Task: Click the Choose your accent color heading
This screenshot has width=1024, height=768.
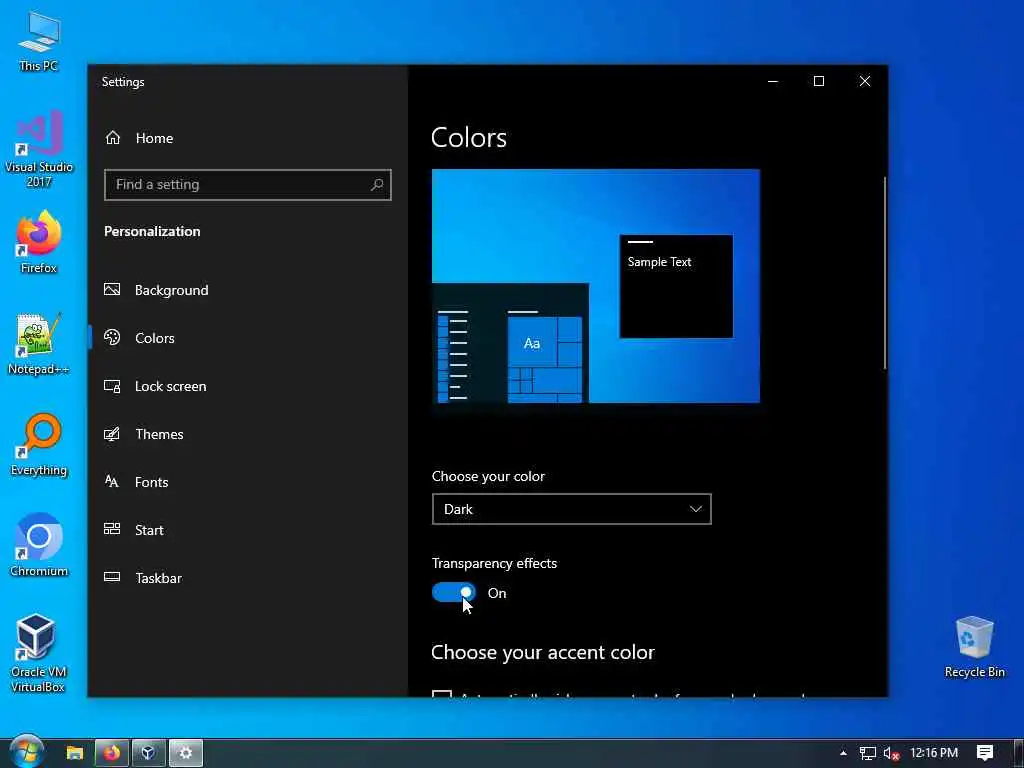Action: click(543, 652)
